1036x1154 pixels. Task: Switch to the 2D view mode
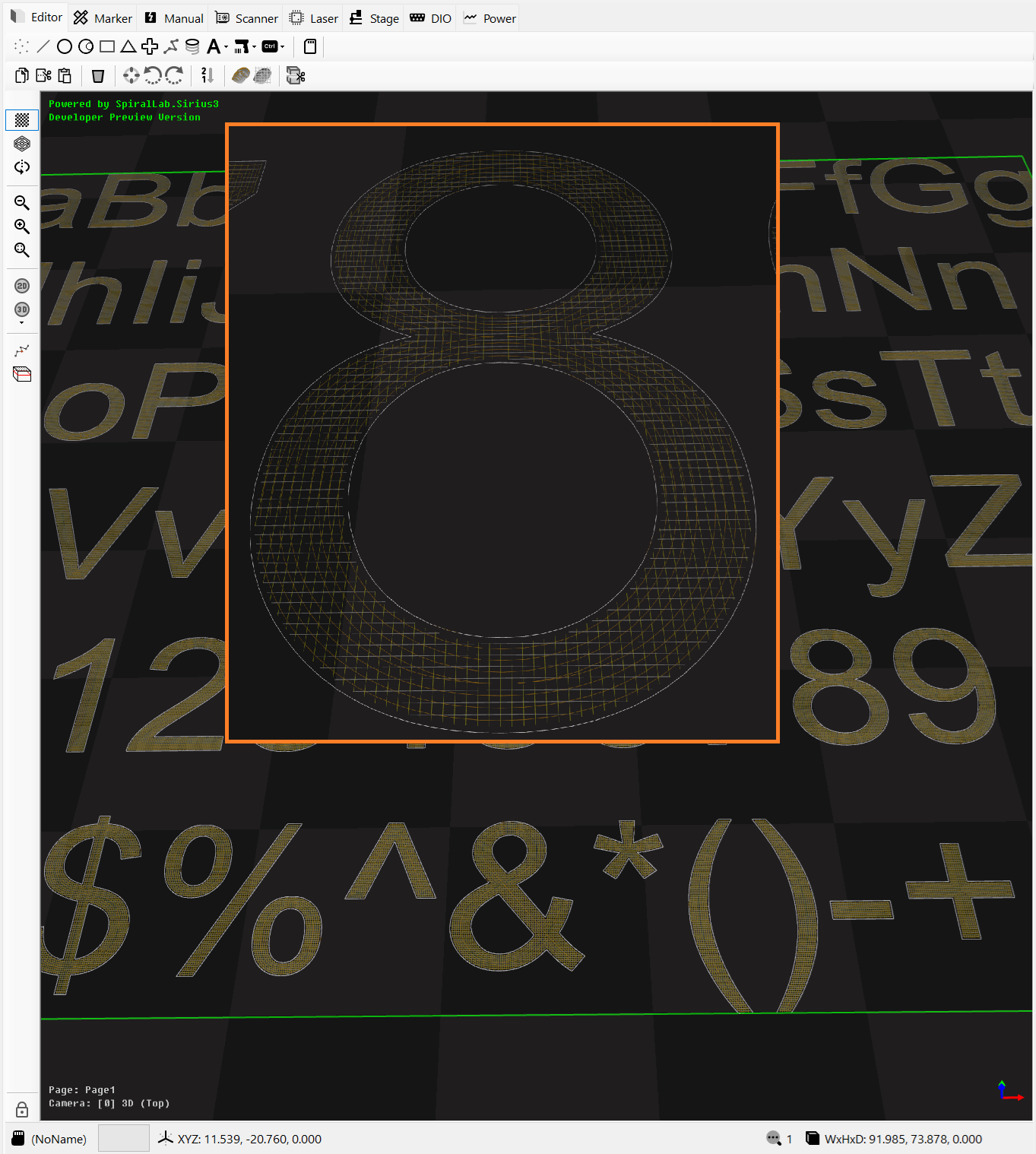(22, 286)
